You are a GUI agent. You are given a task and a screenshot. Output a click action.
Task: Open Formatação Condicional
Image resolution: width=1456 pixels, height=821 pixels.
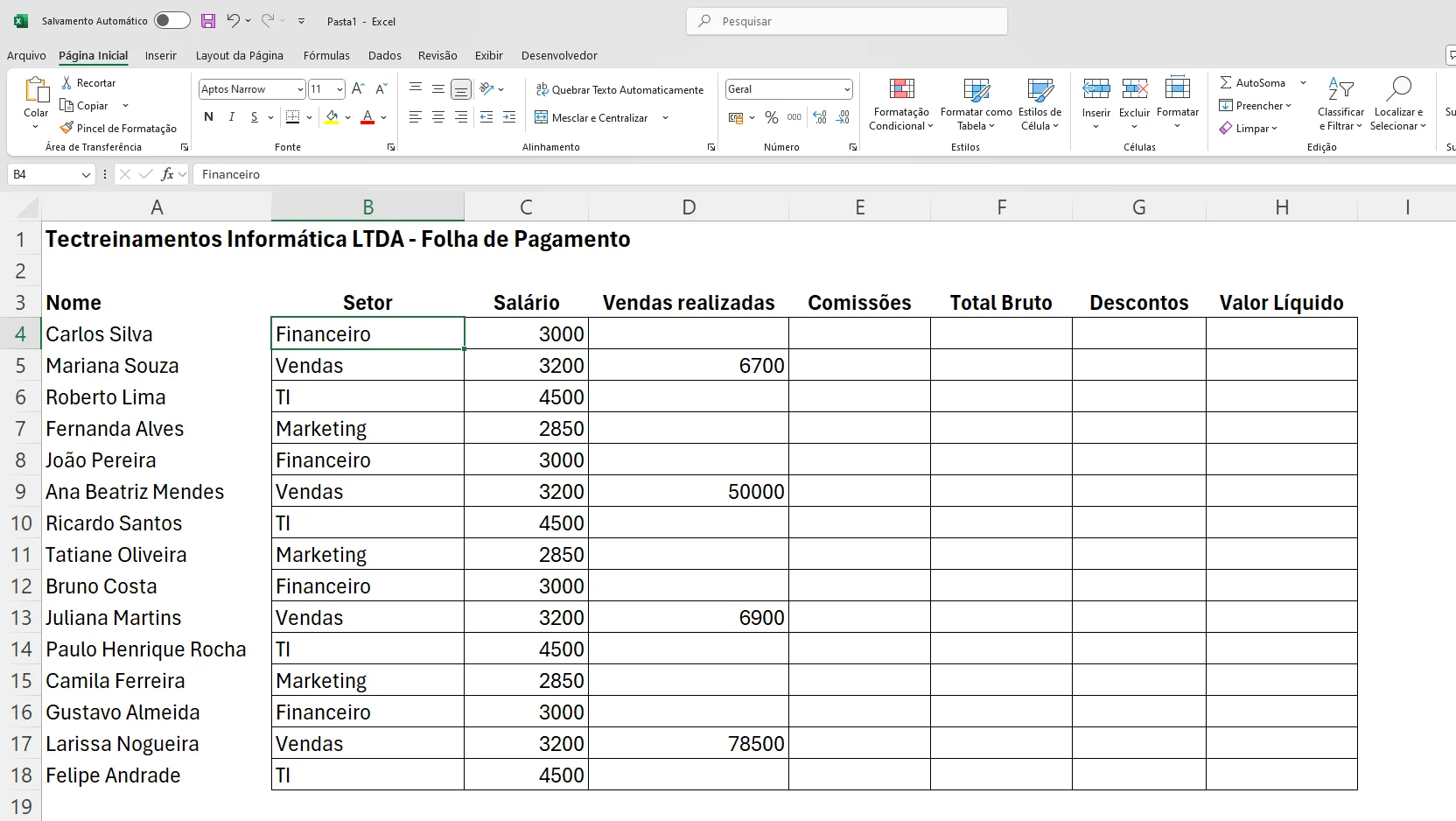tap(901, 104)
